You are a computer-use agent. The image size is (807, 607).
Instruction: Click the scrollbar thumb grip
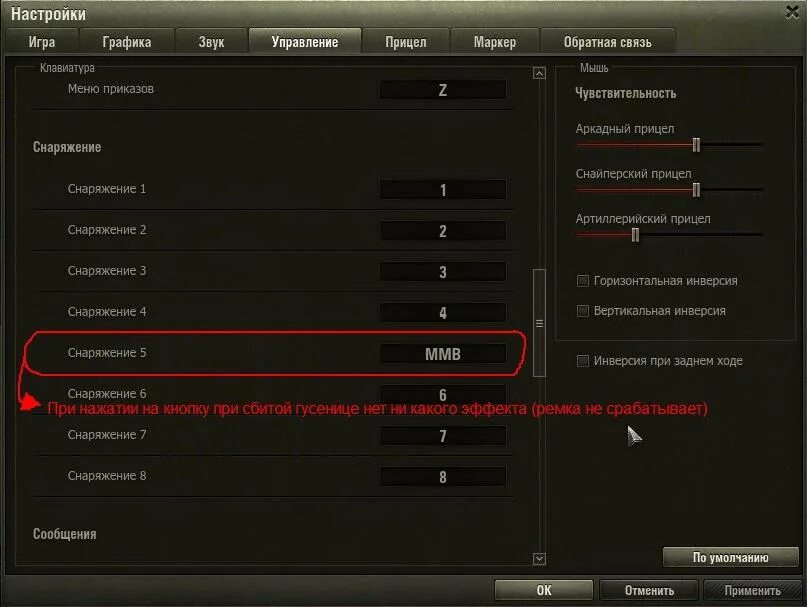pos(539,323)
